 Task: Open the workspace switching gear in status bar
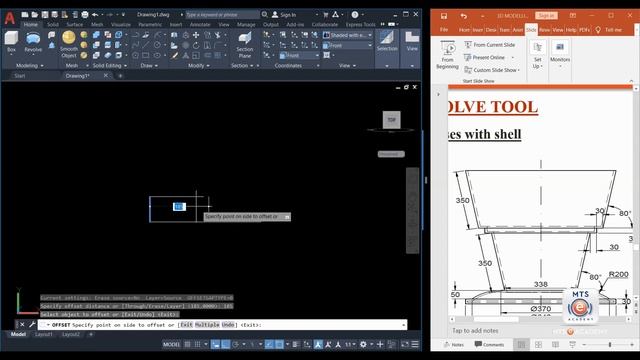click(x=363, y=344)
